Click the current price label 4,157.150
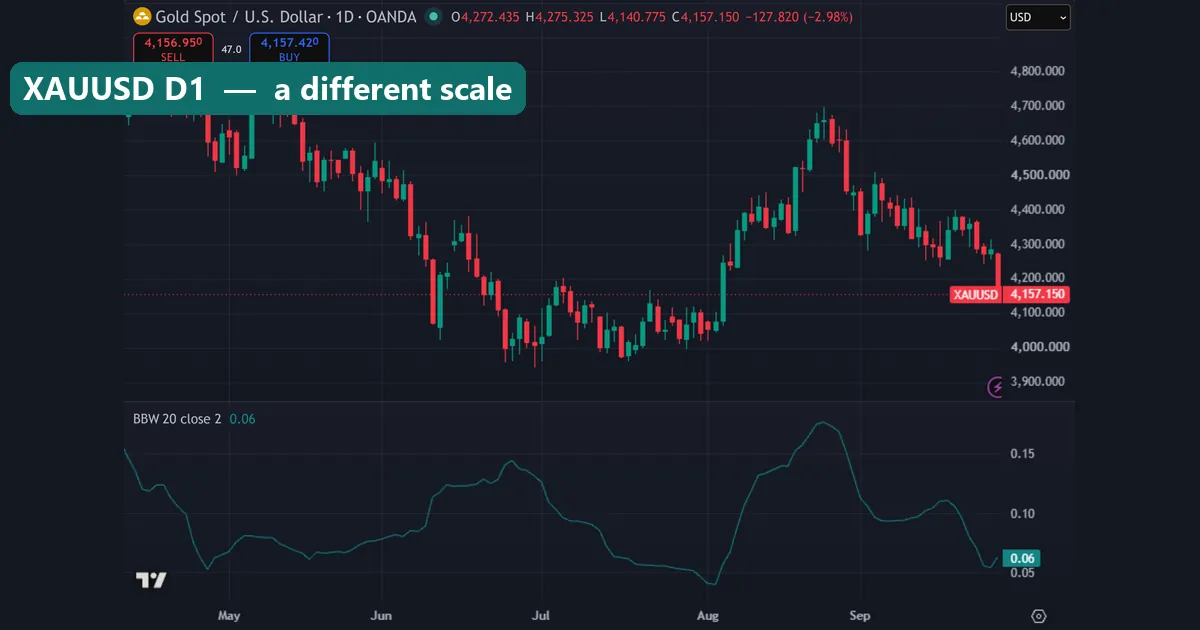The height and width of the screenshot is (630, 1200). coord(1038,295)
